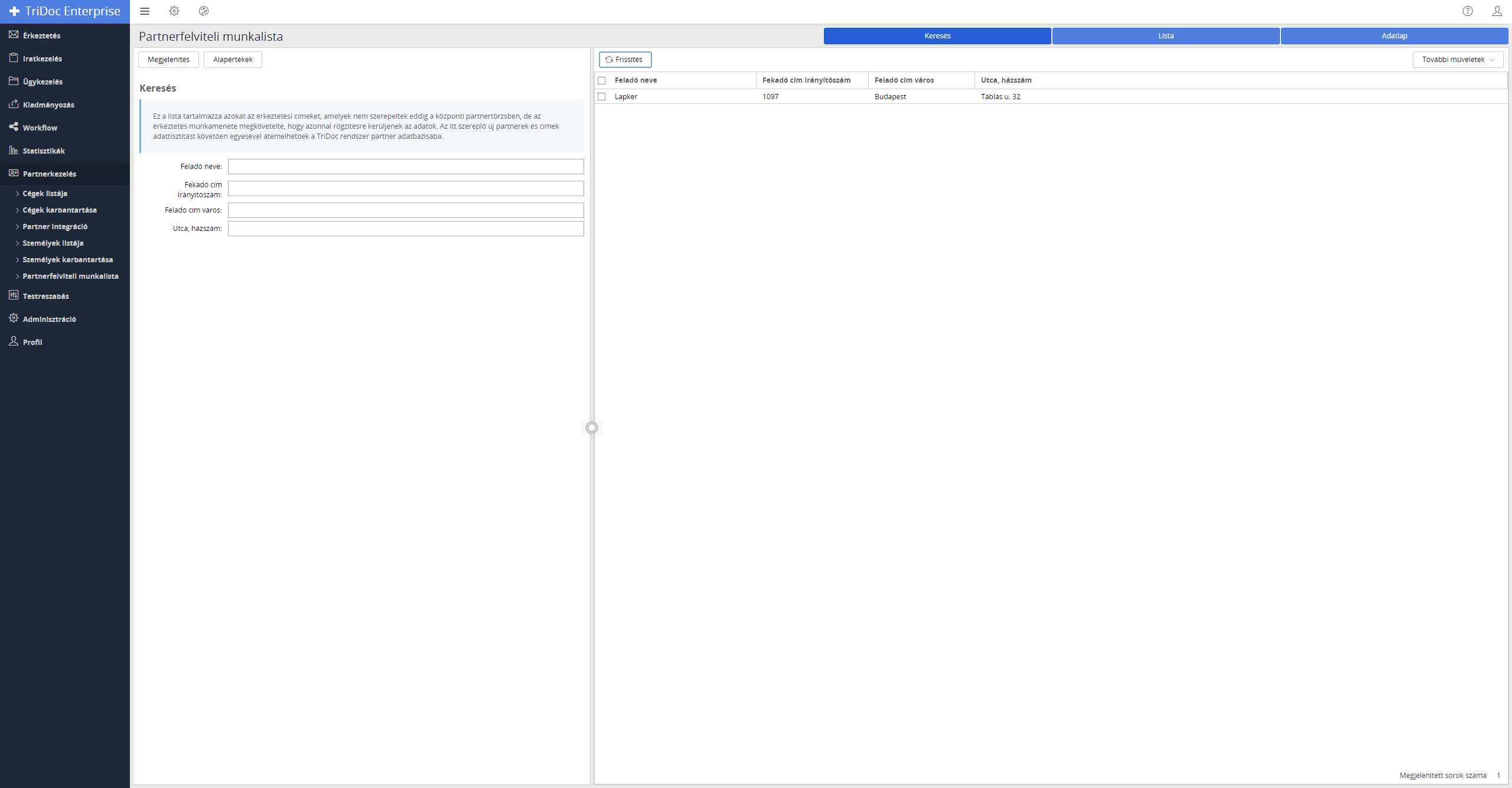Check the Lapker row checkbox

coord(602,97)
